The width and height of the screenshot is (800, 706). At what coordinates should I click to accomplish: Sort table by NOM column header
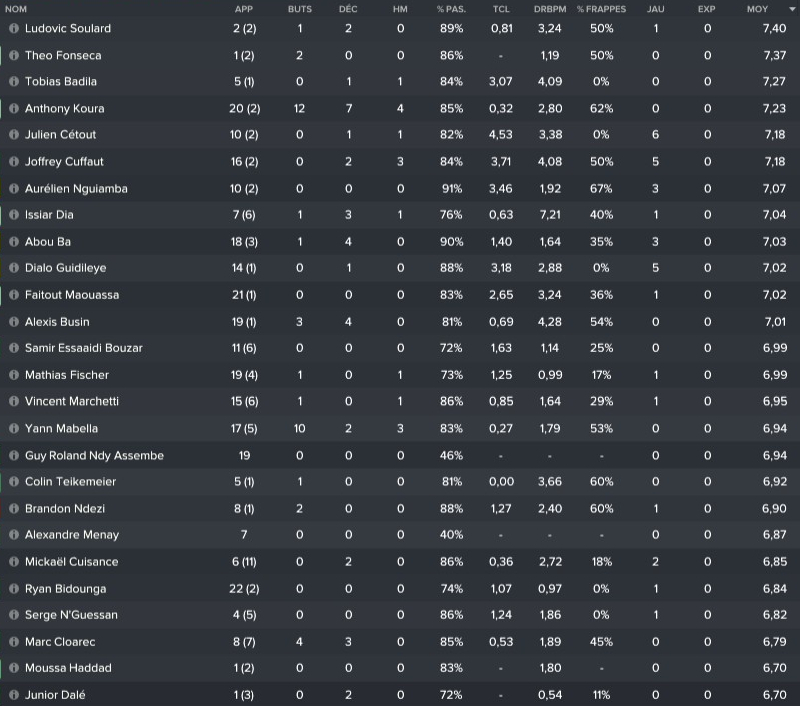(16, 9)
